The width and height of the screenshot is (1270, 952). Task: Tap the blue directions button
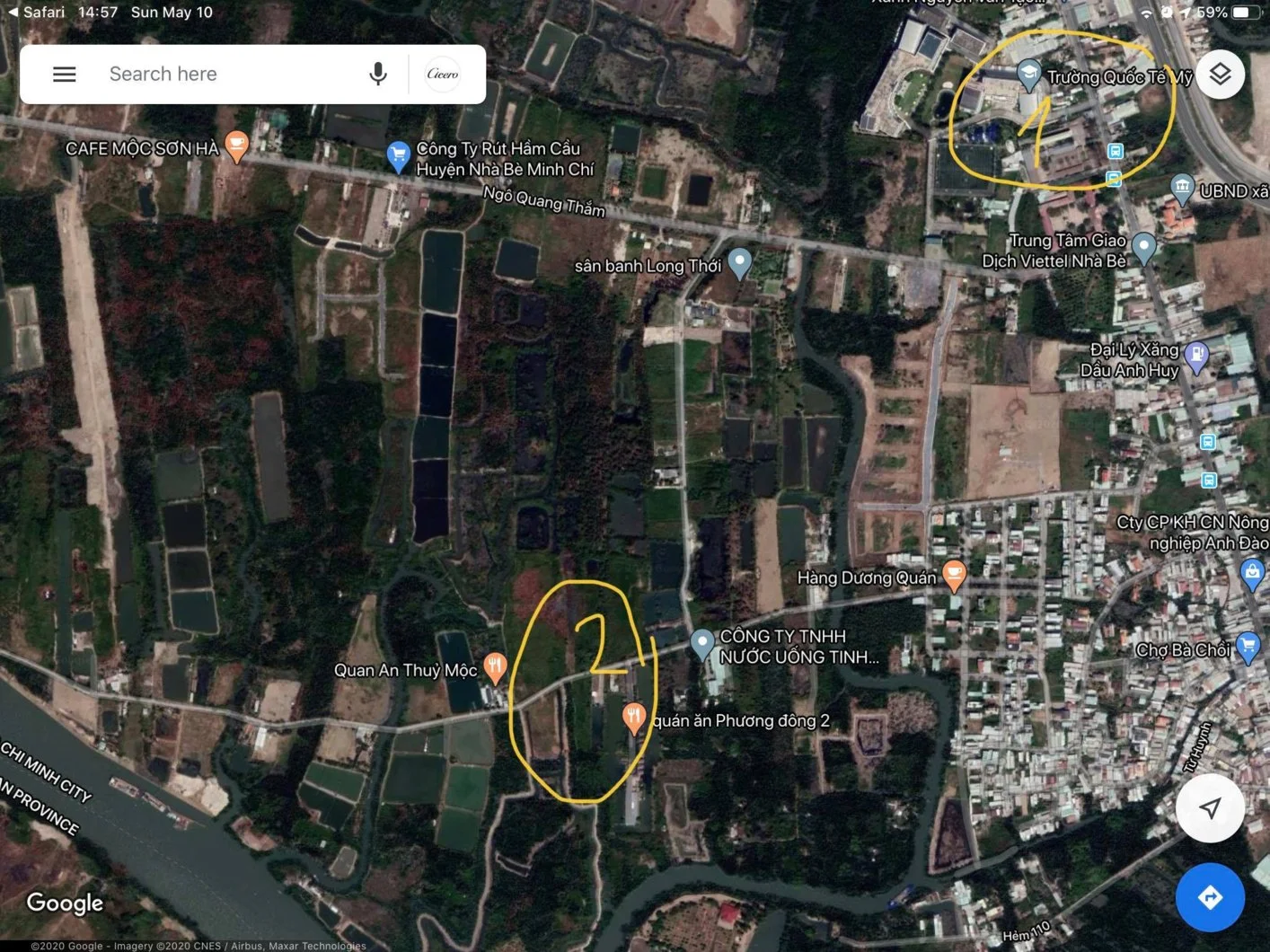[x=1210, y=896]
